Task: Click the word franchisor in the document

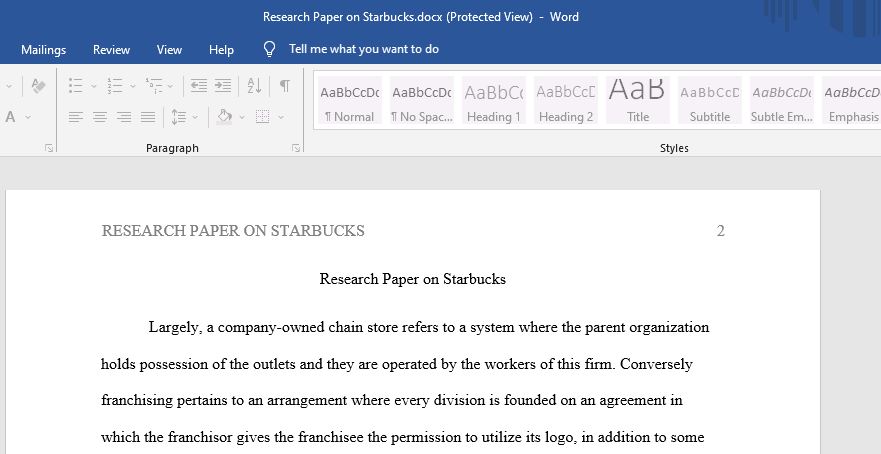Action: [x=201, y=437]
